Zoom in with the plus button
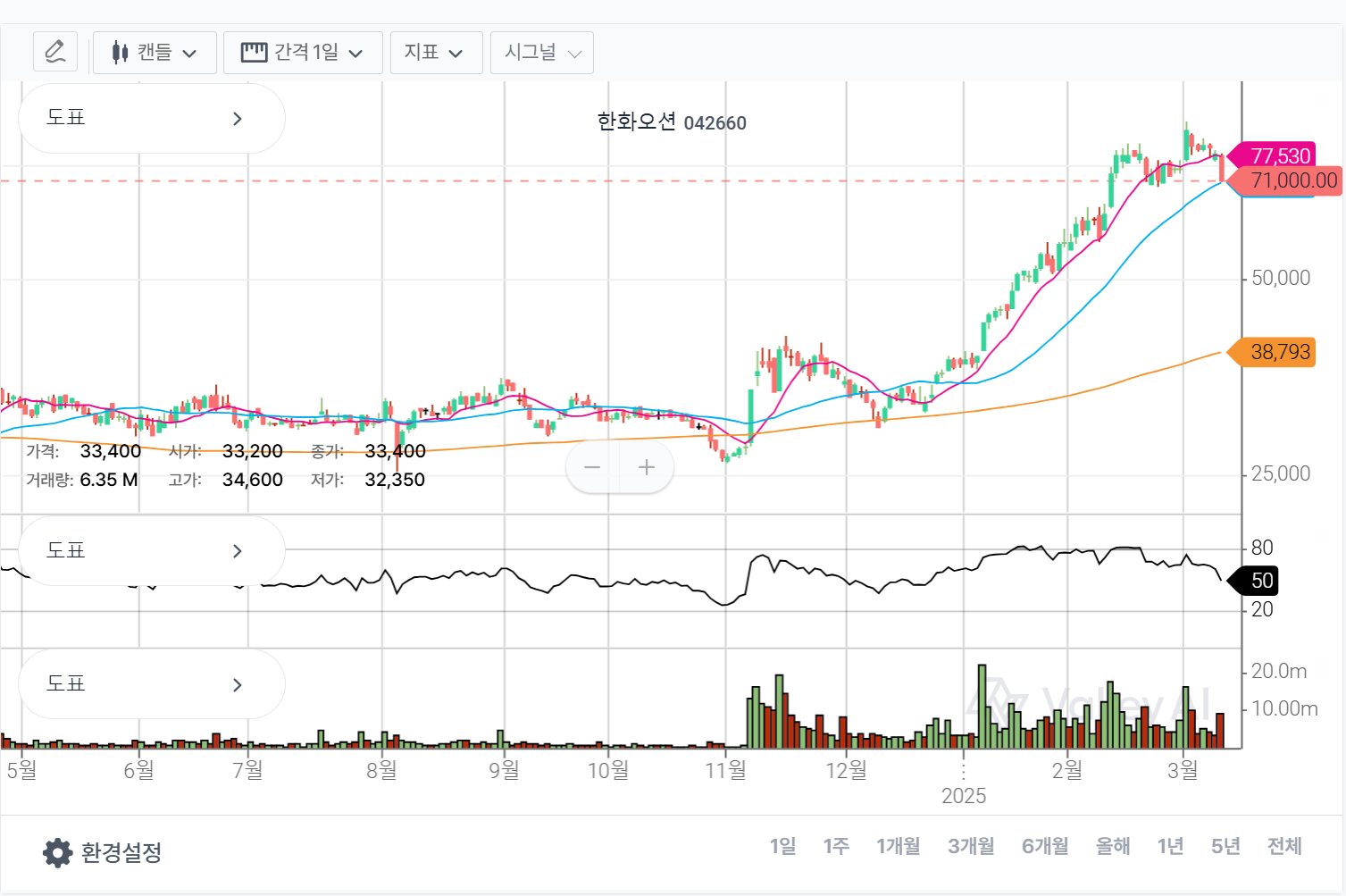Viewport: 1346px width, 896px height. coord(647,467)
